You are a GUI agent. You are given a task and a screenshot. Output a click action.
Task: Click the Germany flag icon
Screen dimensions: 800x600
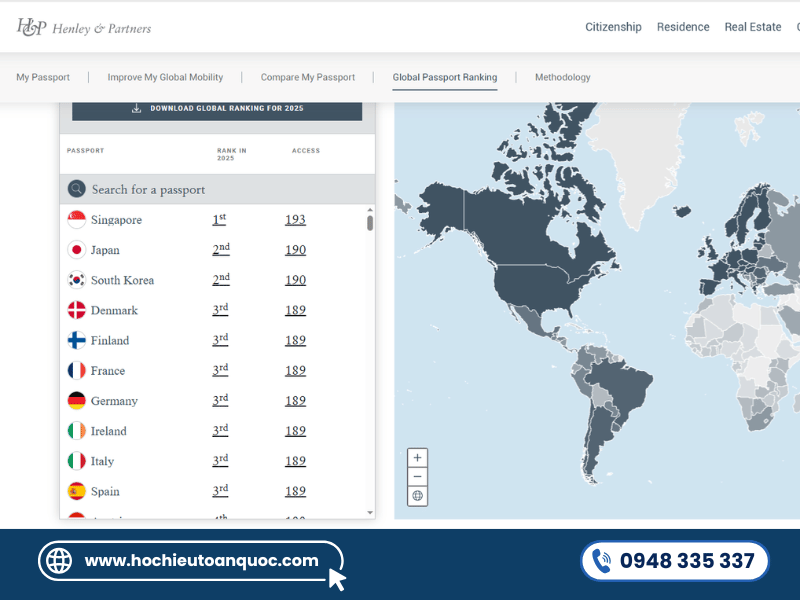click(77, 401)
